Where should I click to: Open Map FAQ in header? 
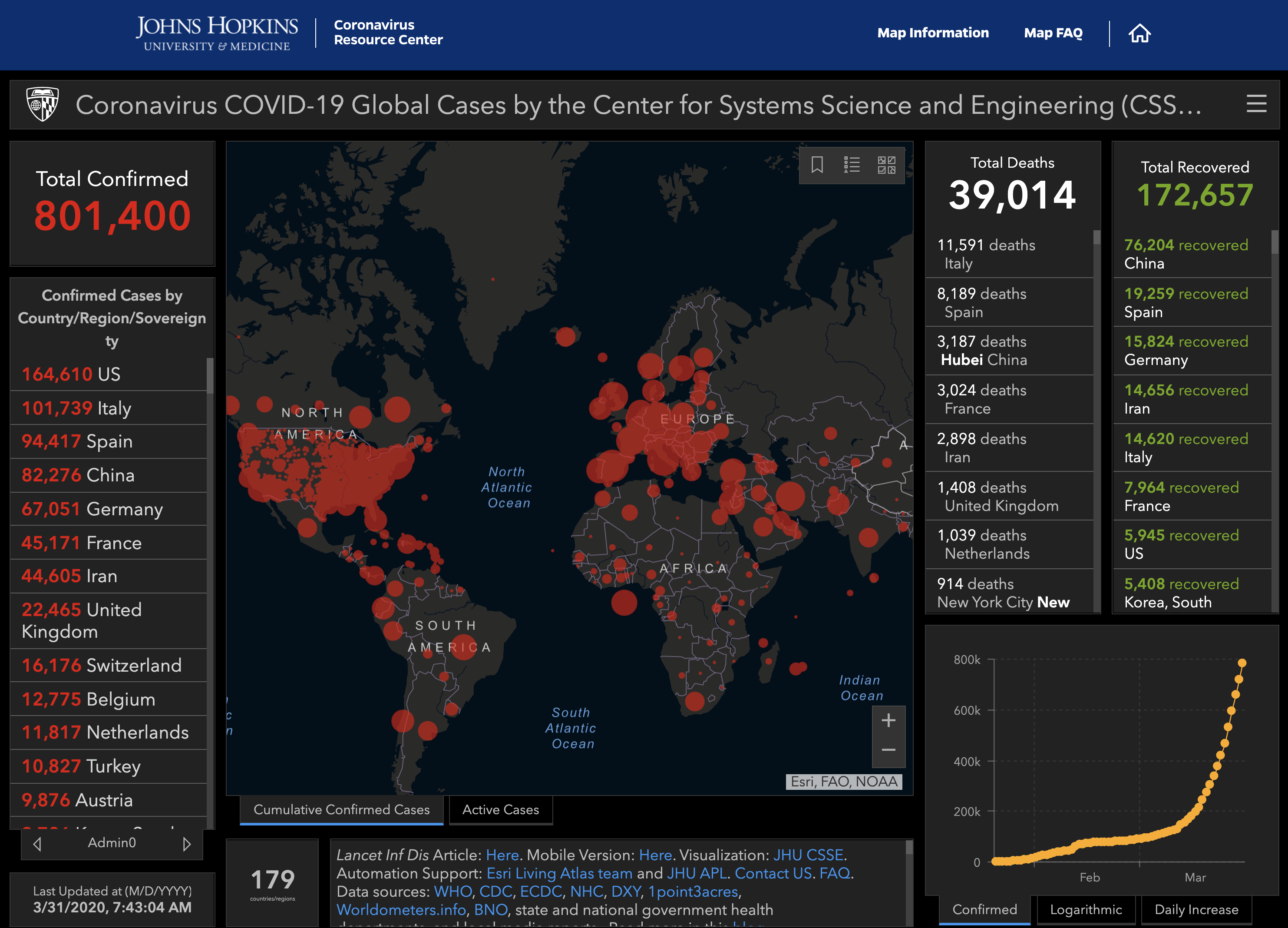1053,33
